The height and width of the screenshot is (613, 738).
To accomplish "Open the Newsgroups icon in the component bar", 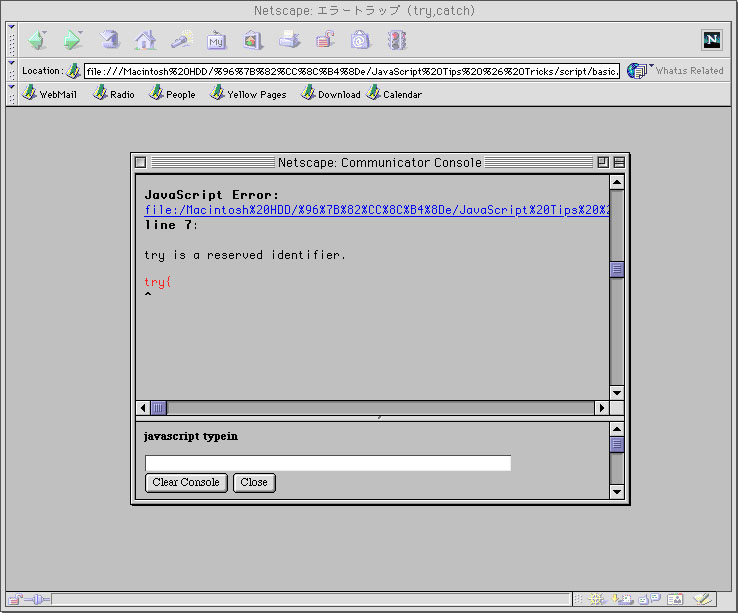I will 650,599.
